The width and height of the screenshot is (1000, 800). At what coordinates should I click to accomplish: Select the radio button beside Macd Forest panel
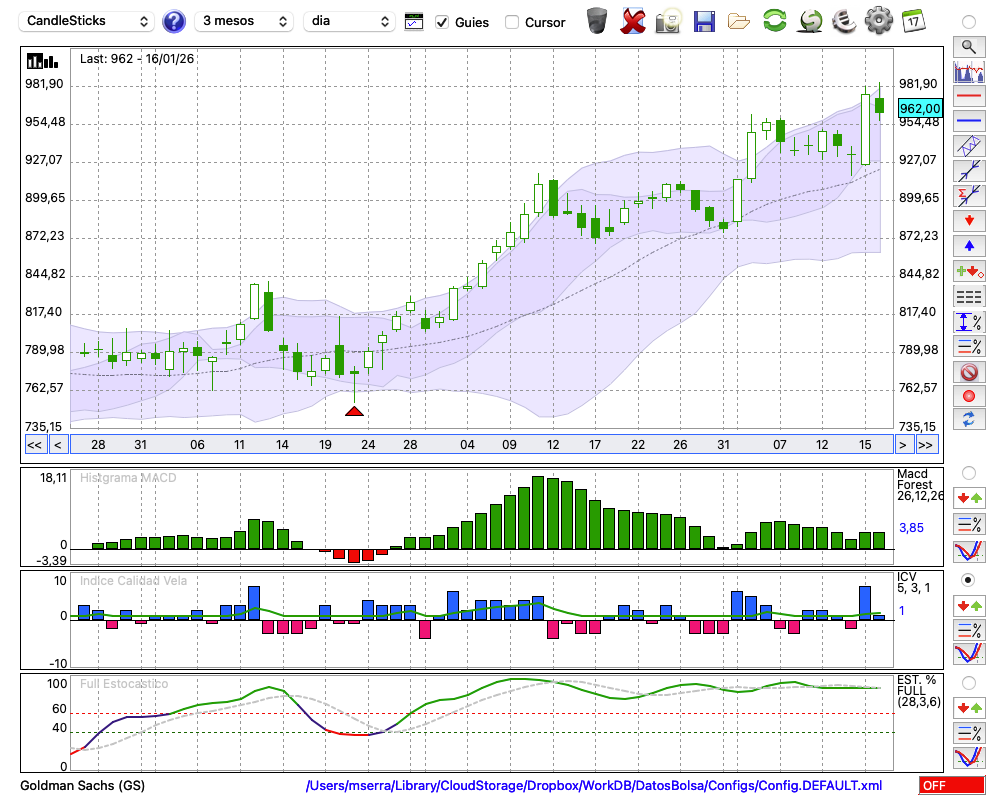click(968, 472)
